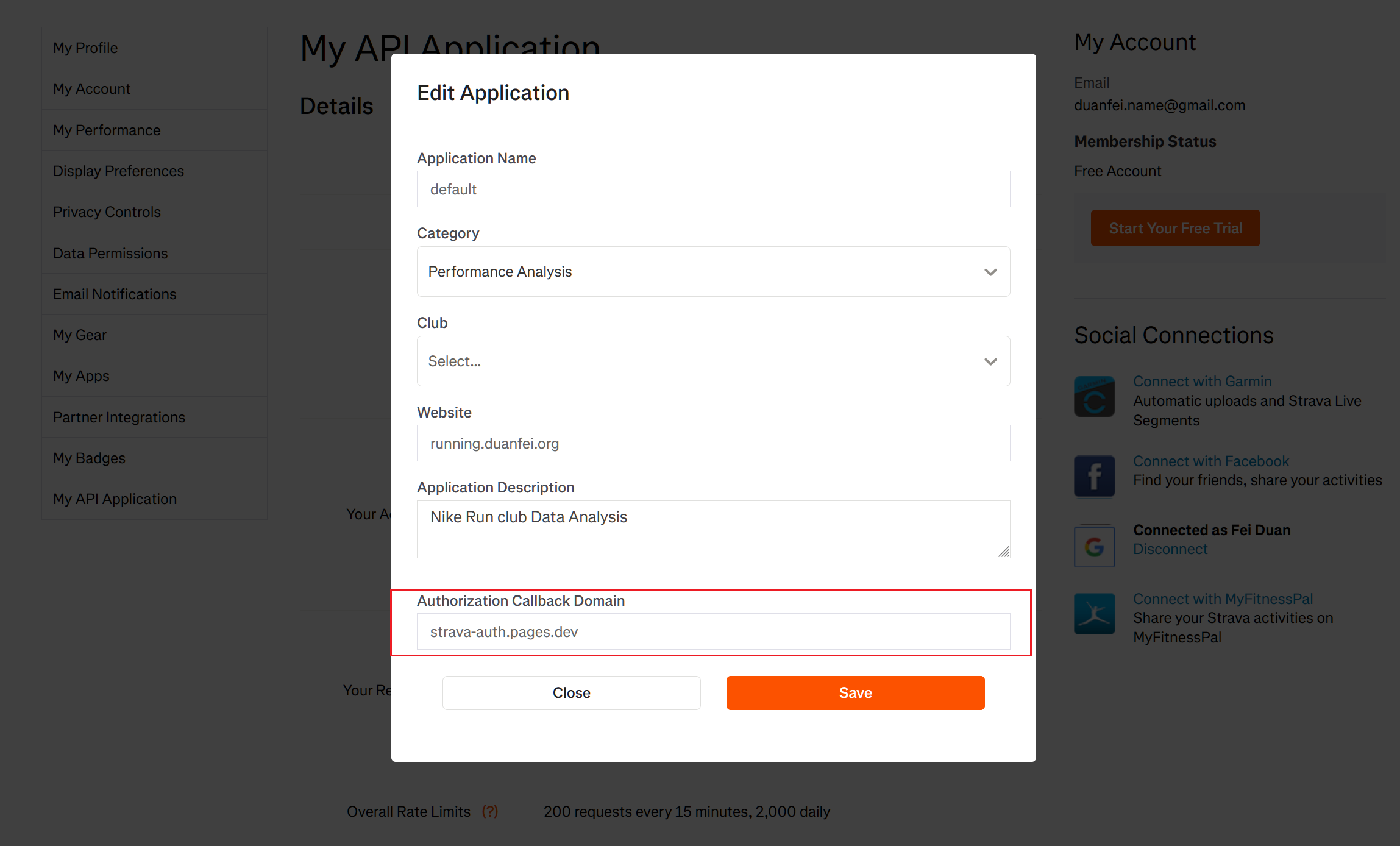
Task: Click the rate limits question mark
Action: 490,811
